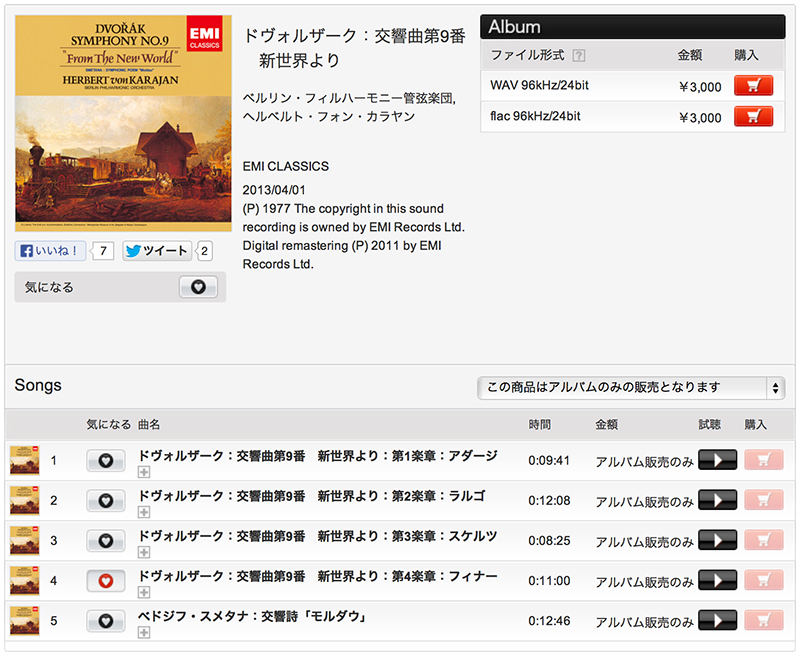Click disabled cart icon for track 2
Screen dimensions: 800x656
(x=764, y=500)
